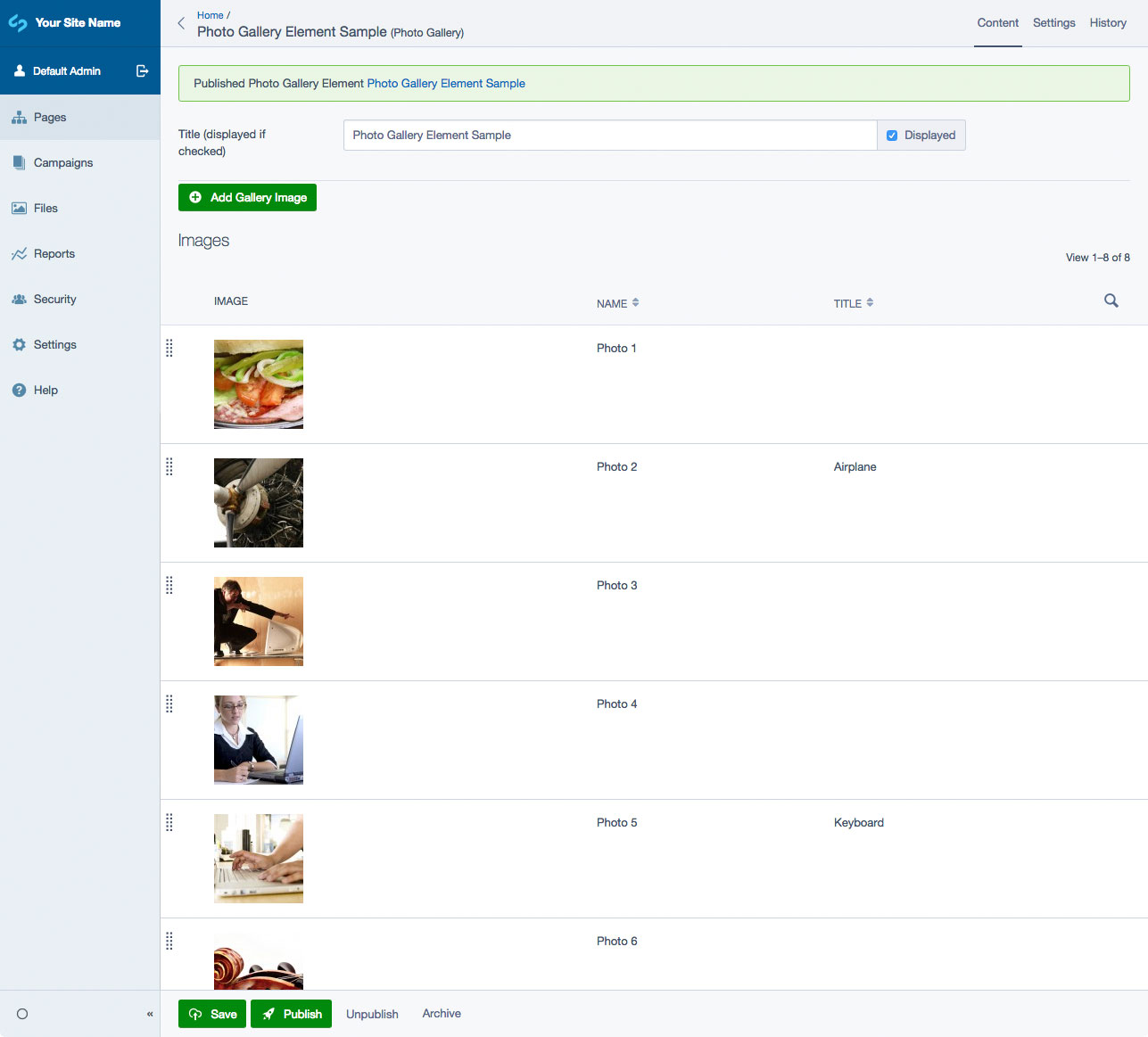Open the Reports section in the sidebar
Screen dimensions: 1148x1037
click(54, 254)
